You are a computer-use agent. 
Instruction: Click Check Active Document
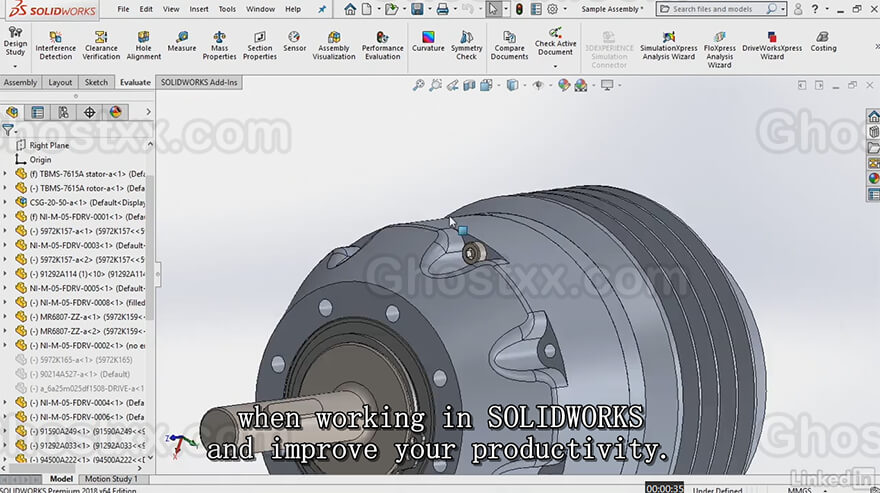click(555, 42)
